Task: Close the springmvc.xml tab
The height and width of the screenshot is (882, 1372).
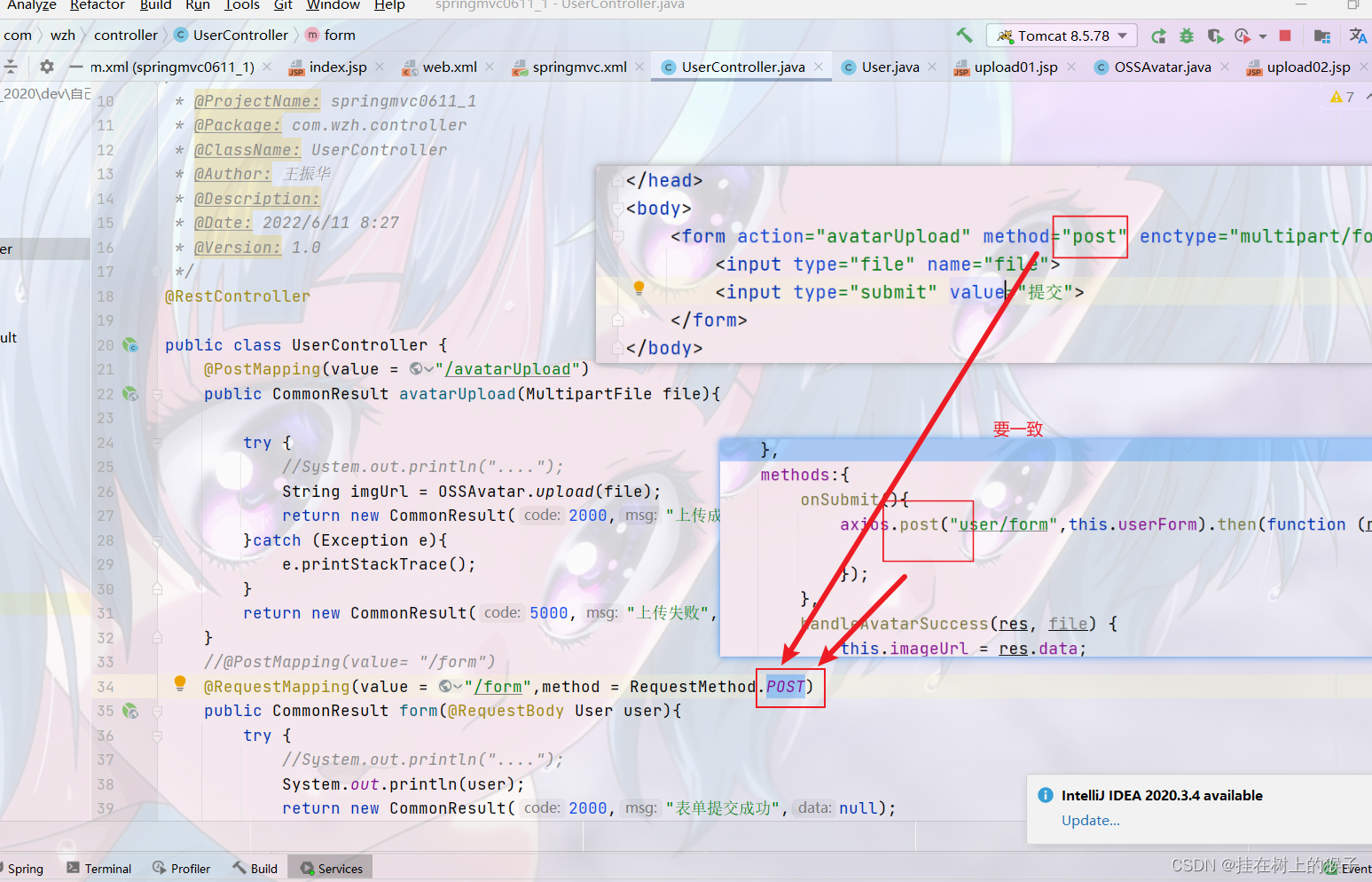Action: [639, 67]
